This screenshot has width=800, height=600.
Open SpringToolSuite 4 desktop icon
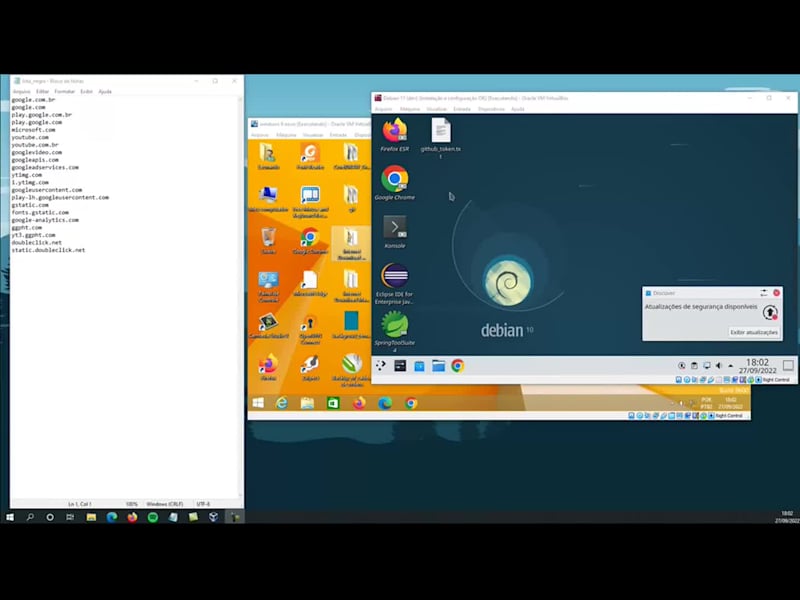(394, 332)
